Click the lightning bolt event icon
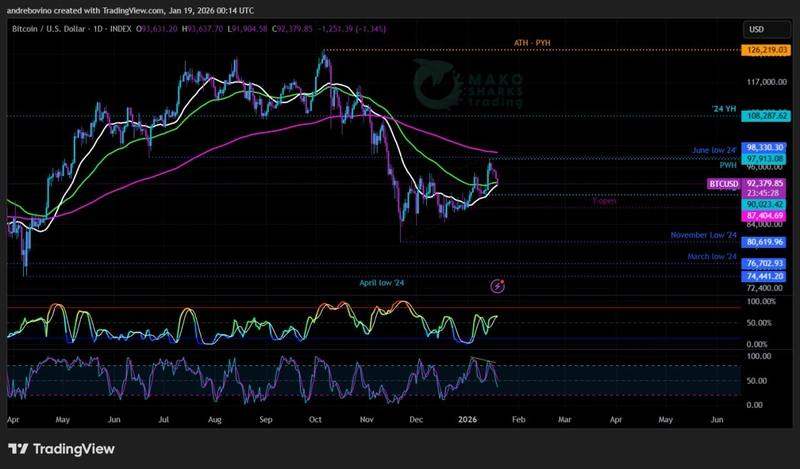 tap(498, 286)
